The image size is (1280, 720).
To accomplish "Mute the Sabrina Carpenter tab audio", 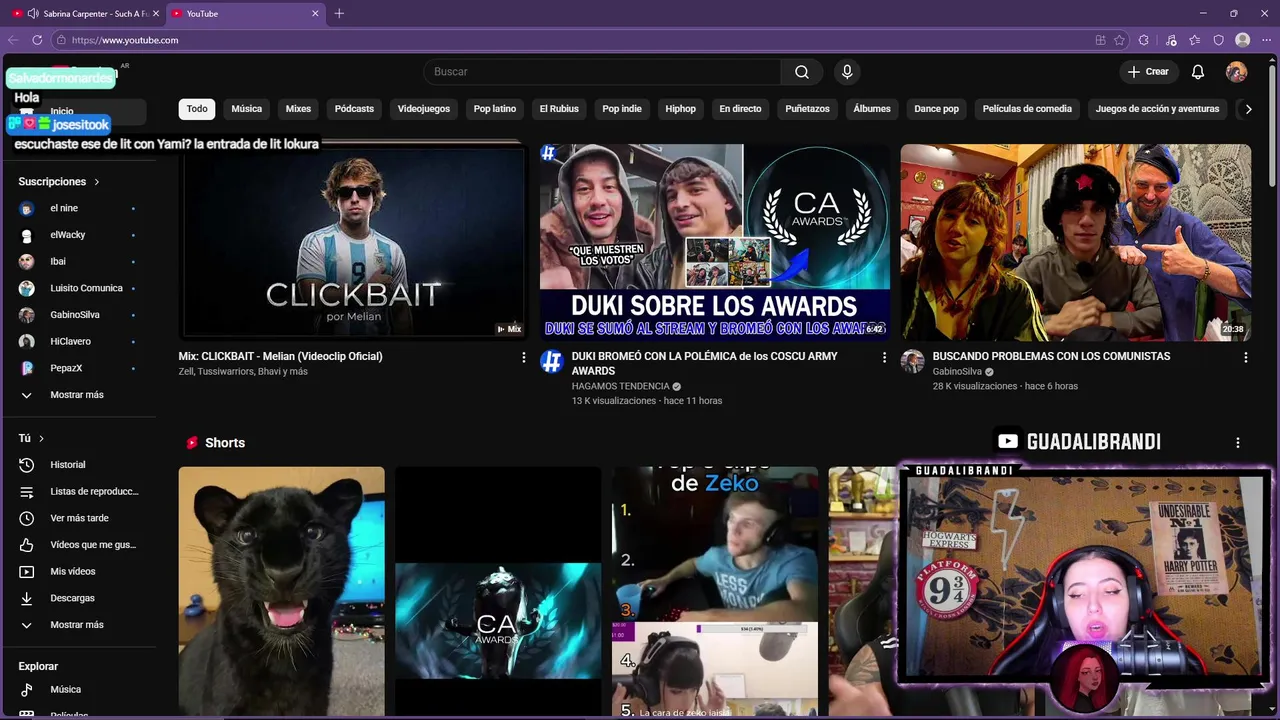I will coord(33,13).
